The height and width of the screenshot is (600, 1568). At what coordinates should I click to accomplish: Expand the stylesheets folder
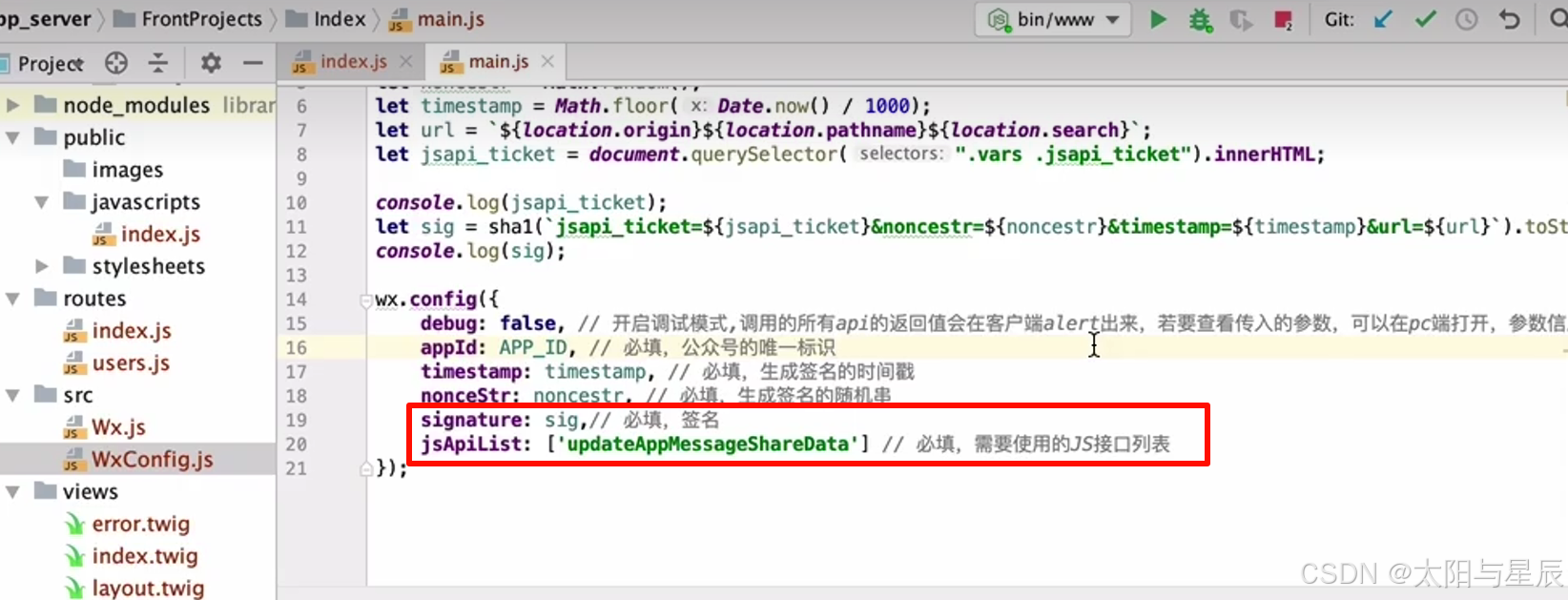pyautogui.click(x=42, y=266)
